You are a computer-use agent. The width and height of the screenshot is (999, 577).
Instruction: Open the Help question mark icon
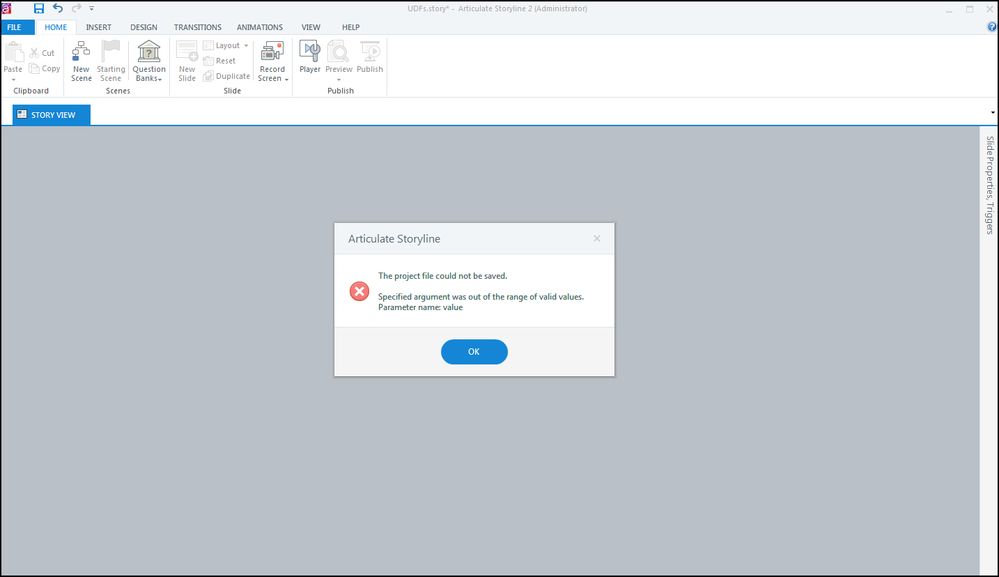tap(991, 27)
